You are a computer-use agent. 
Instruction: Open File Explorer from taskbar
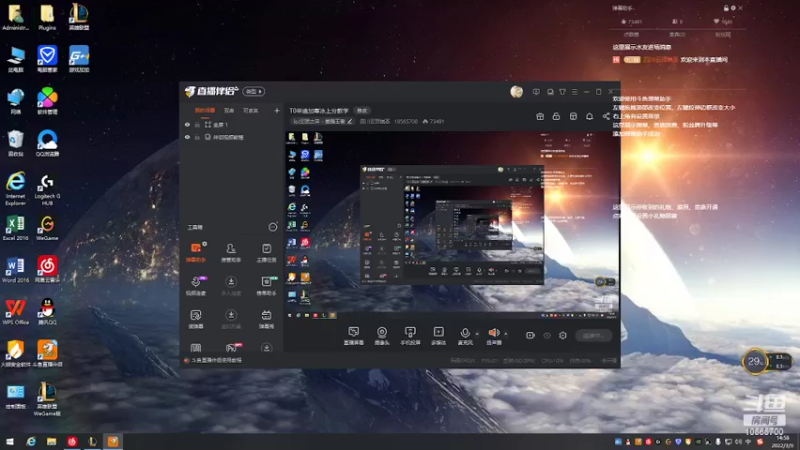pyautogui.click(x=52, y=441)
